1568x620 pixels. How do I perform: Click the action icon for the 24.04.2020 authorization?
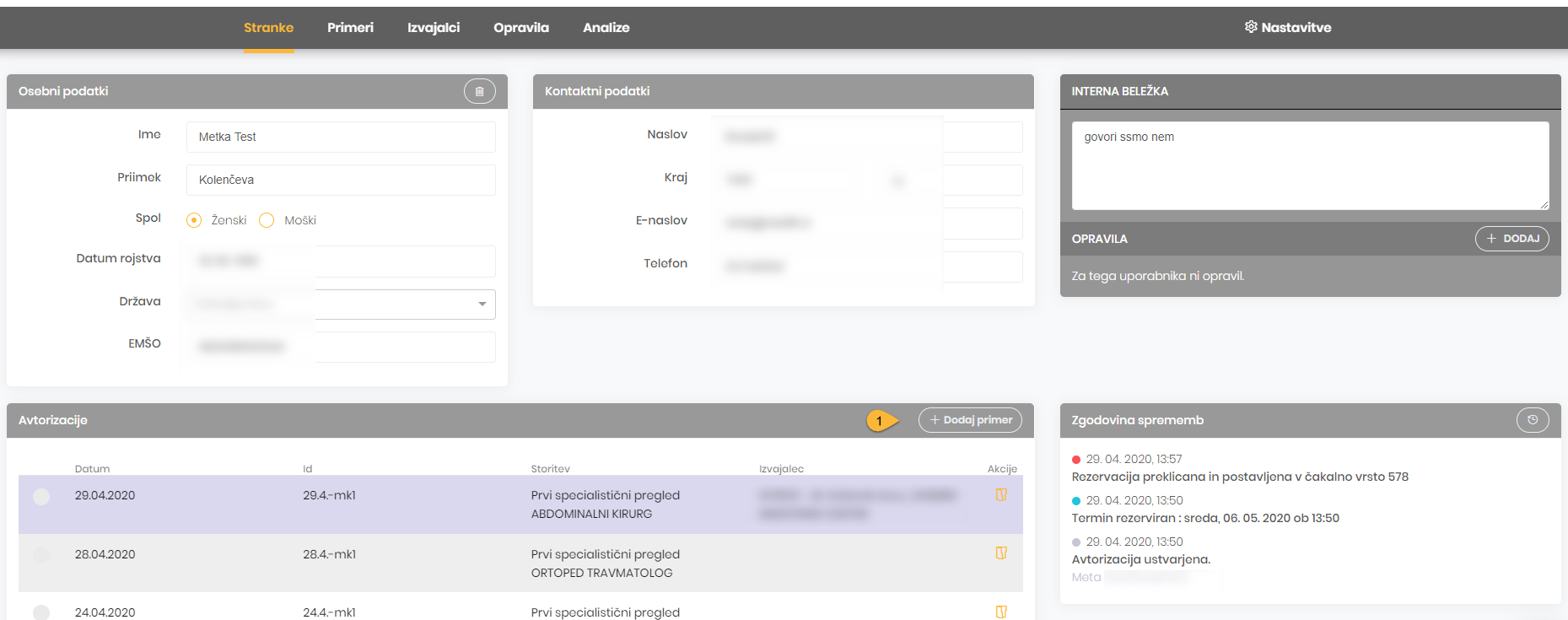1001,612
